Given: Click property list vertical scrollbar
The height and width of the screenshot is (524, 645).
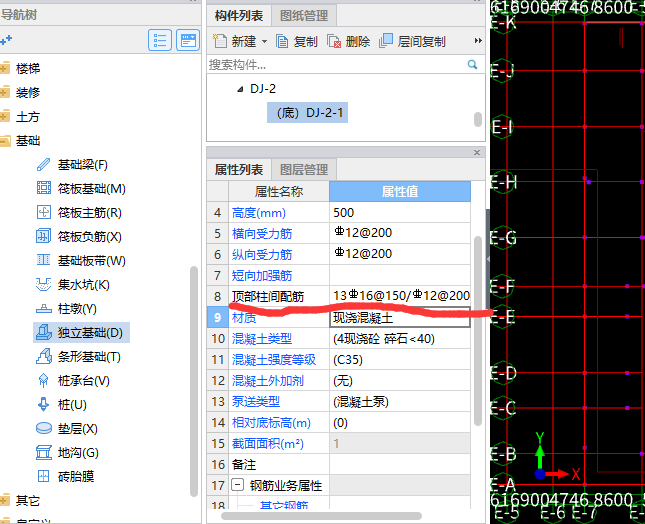Looking at the screenshot, I should pyautogui.click(x=478, y=331).
